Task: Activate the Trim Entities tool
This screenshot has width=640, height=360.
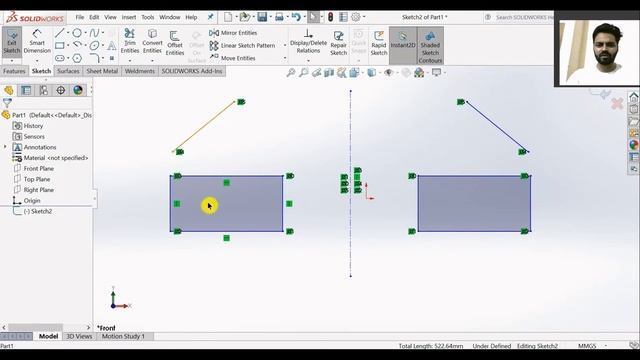Action: 130,41
